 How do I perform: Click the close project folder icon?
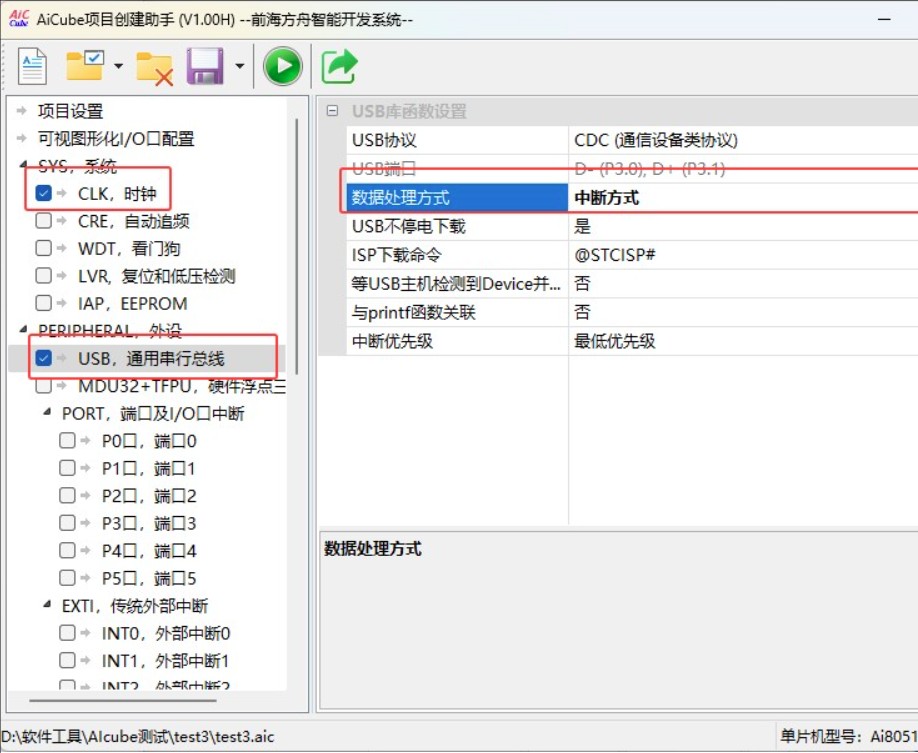pyautogui.click(x=155, y=67)
